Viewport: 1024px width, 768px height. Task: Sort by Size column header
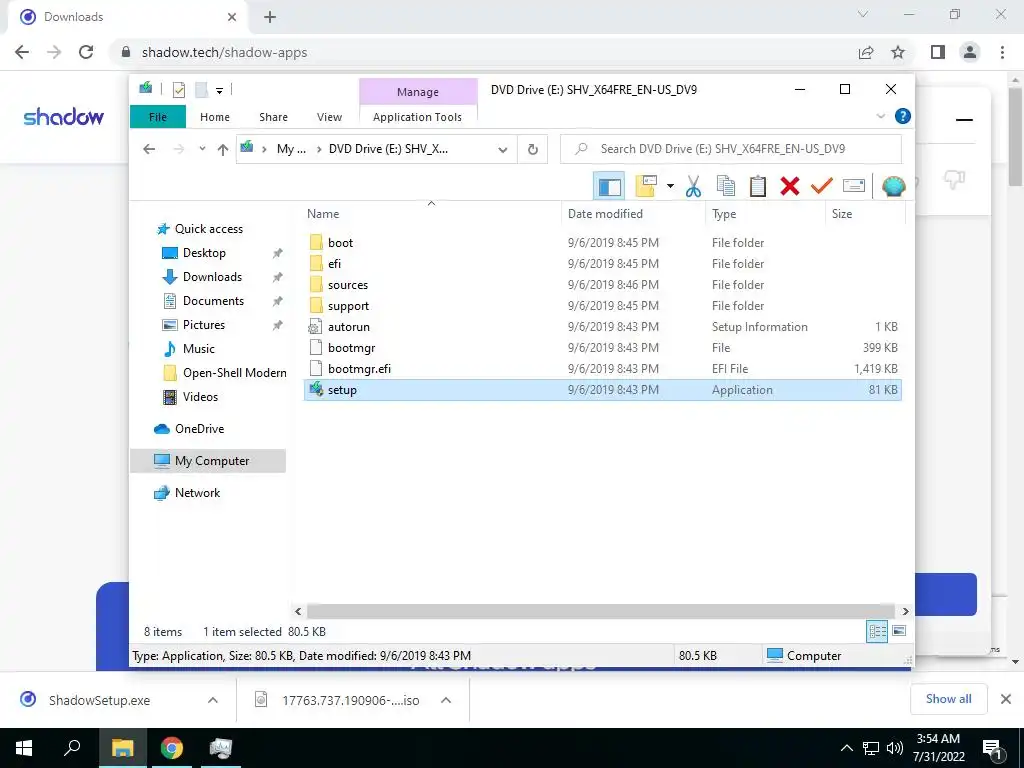(842, 214)
